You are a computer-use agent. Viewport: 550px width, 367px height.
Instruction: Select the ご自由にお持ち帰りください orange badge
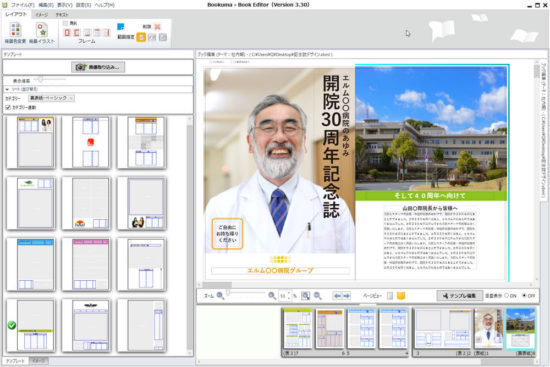(x=227, y=234)
